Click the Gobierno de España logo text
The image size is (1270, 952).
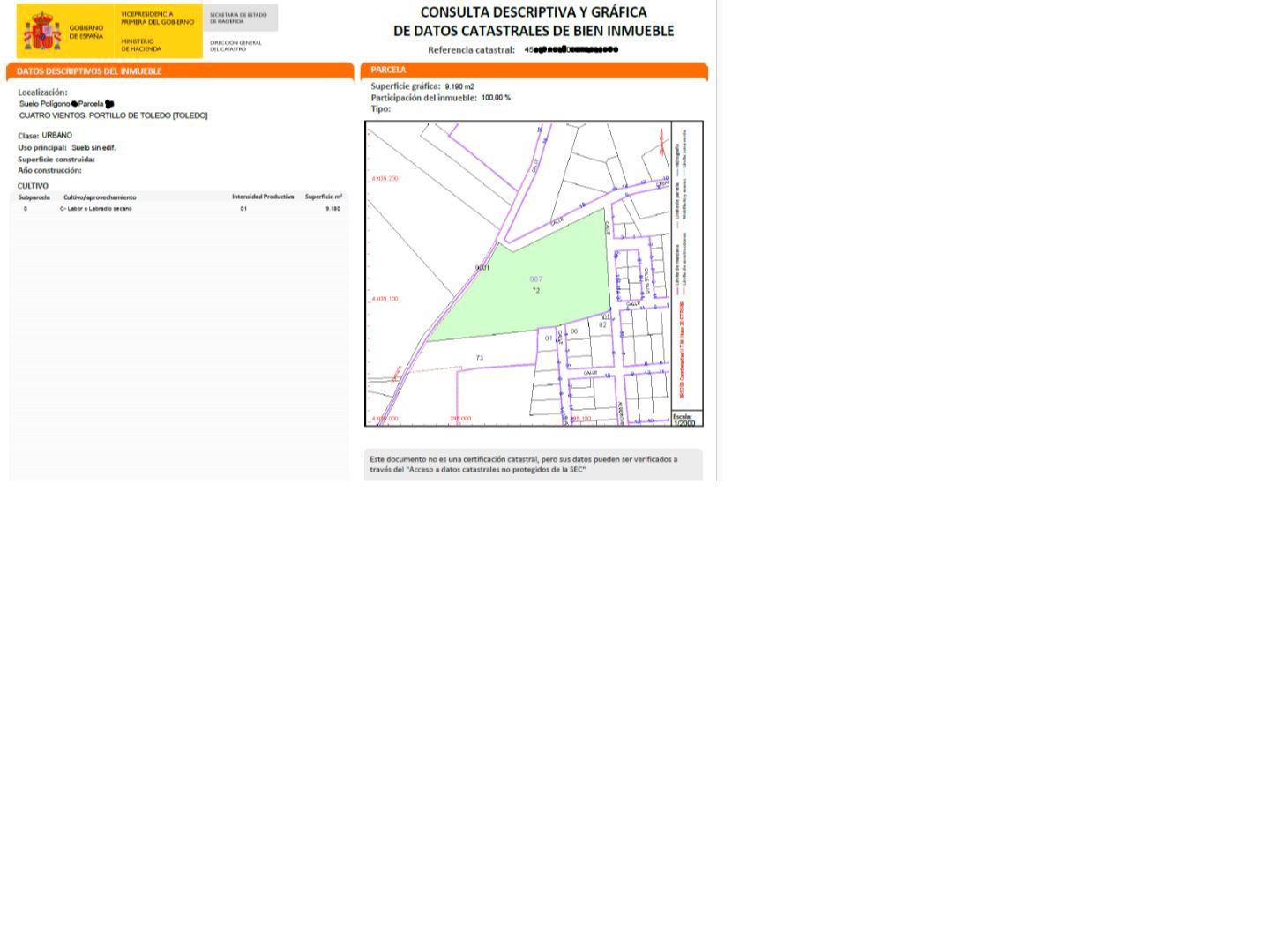click(86, 32)
